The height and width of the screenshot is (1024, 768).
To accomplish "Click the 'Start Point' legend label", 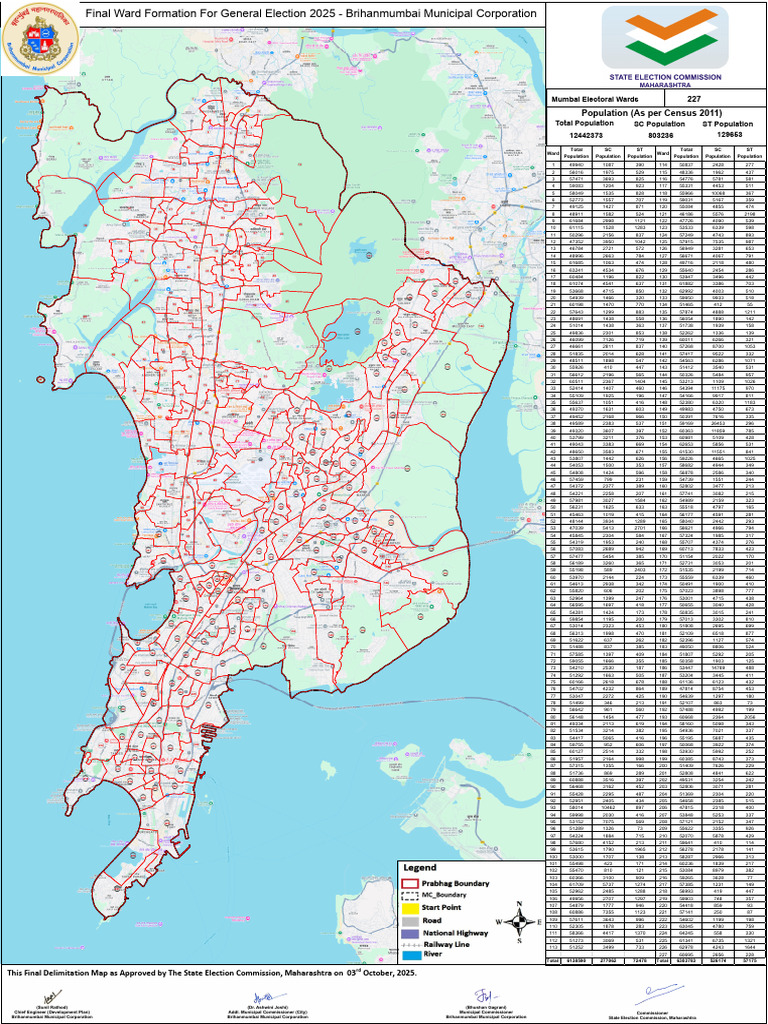I will coord(443,908).
